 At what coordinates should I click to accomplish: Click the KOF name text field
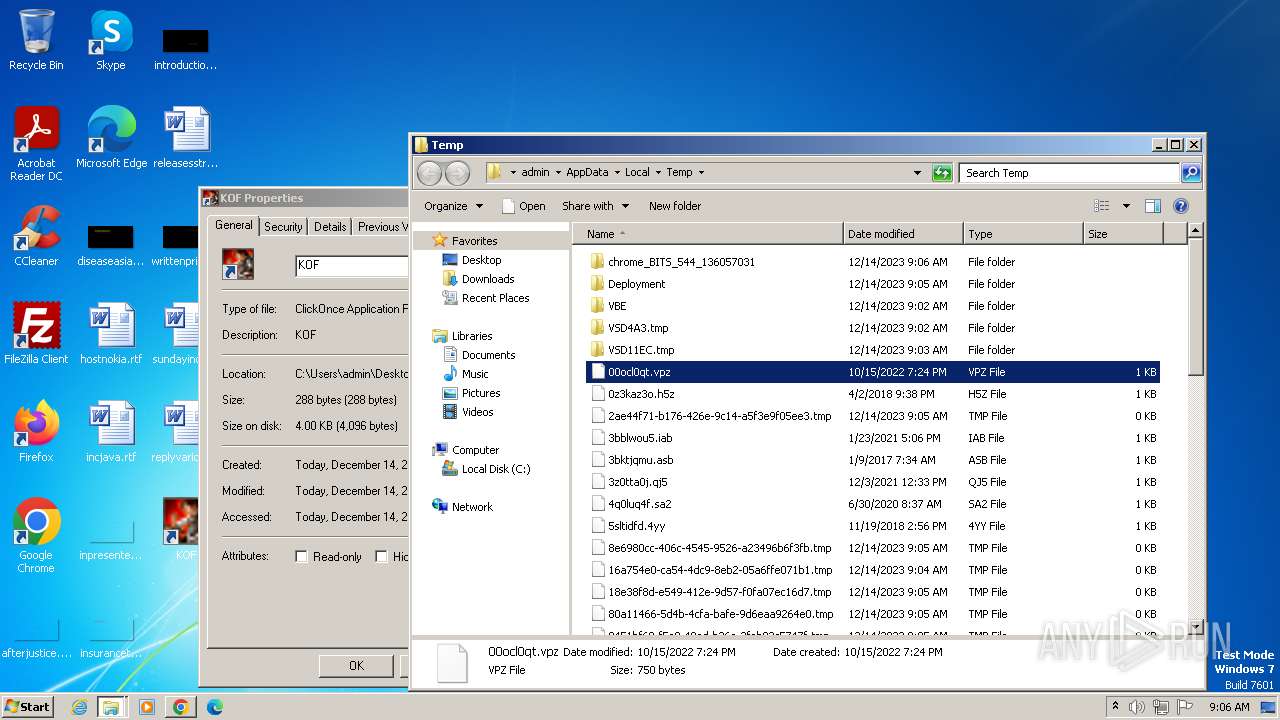coord(351,266)
